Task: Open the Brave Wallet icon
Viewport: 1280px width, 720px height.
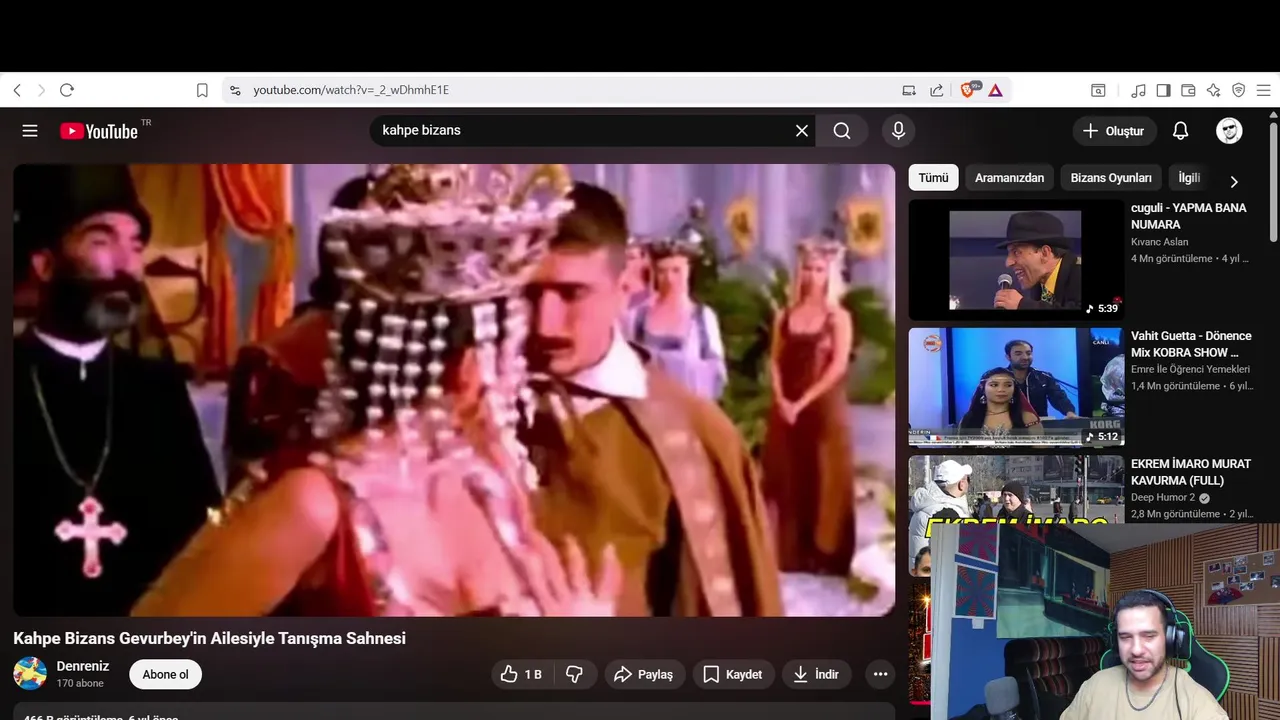Action: pos(1188,90)
